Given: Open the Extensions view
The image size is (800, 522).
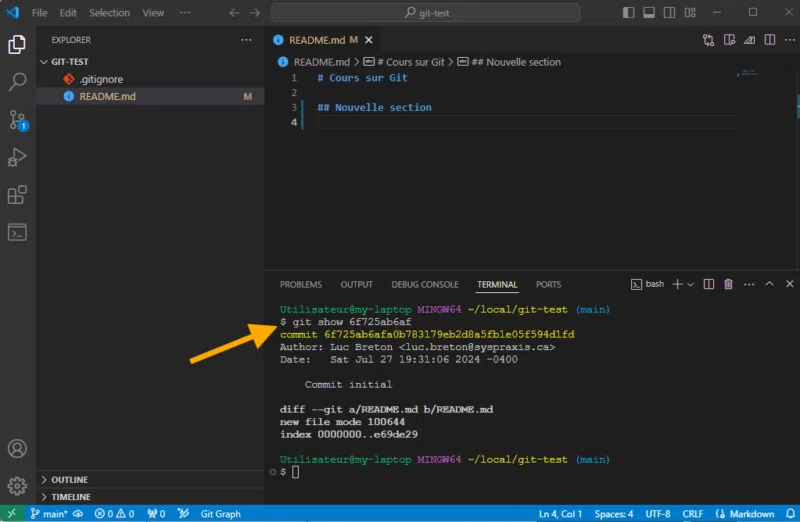Looking at the screenshot, I should coord(17,195).
